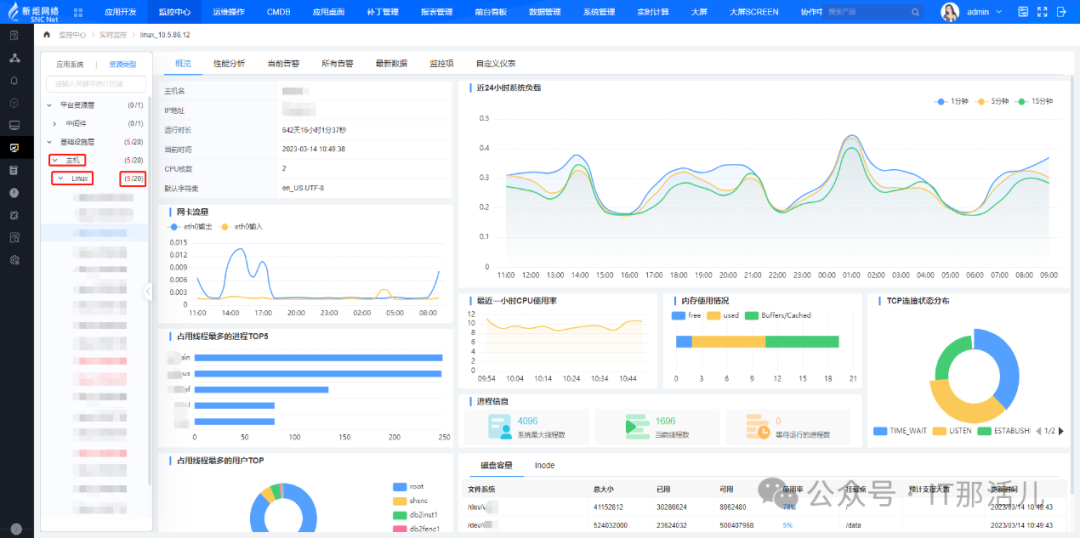1080x538 pixels.
Task: Go home via breadcrumb house icon
Action: [47, 34]
